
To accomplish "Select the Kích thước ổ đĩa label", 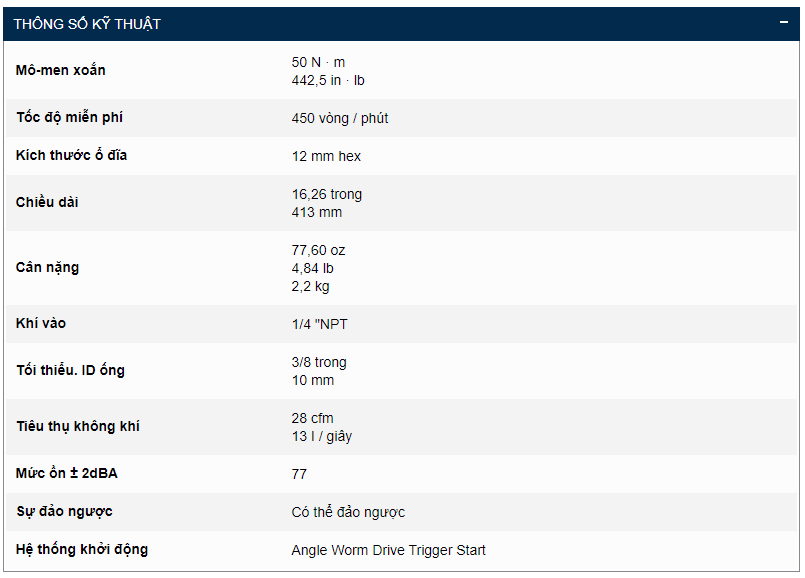I will tap(72, 156).
